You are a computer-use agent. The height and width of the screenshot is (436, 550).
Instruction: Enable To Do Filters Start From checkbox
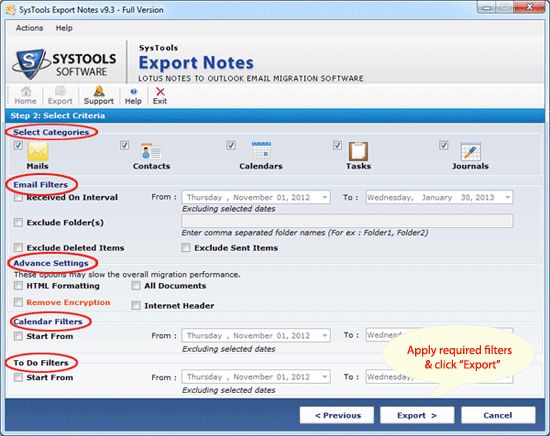(x=18, y=377)
